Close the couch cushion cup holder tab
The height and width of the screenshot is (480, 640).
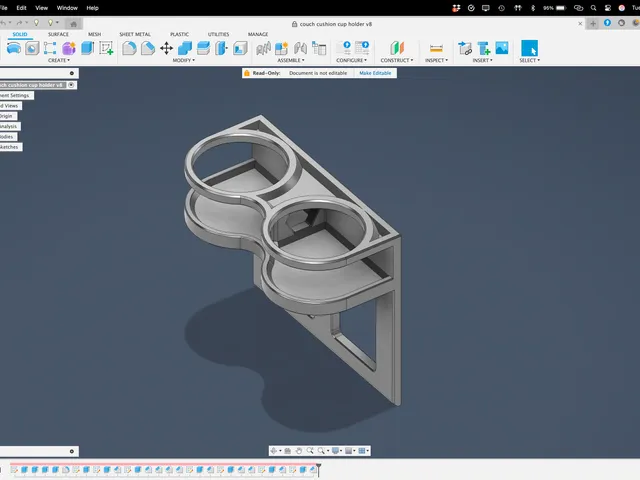pos(580,24)
